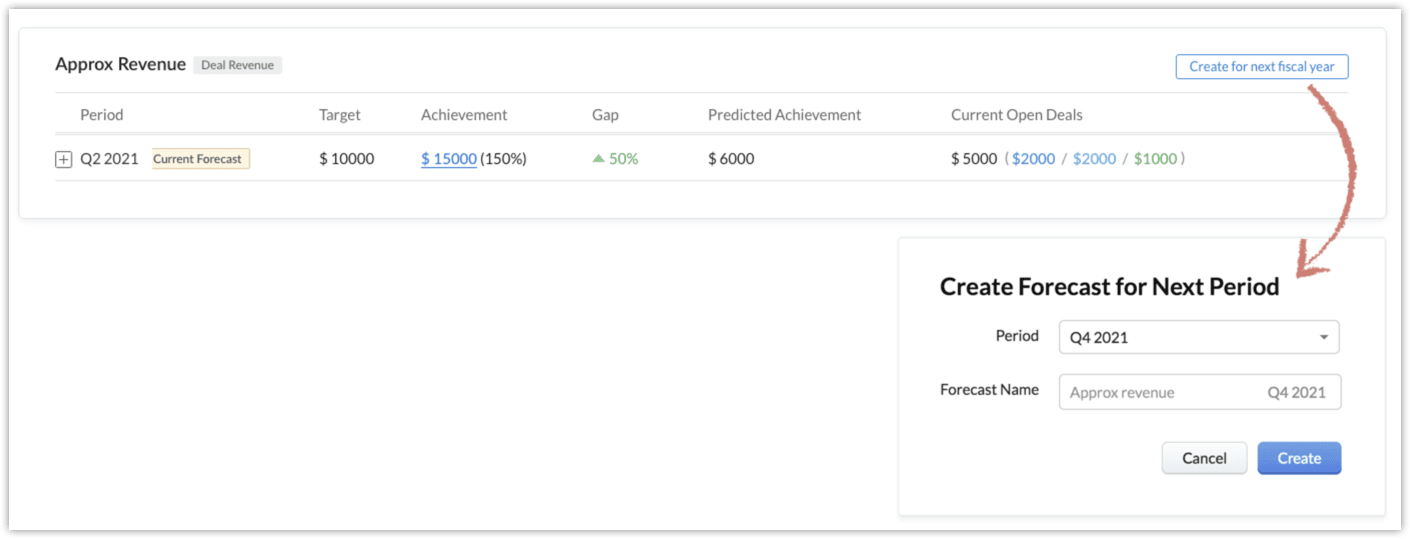The width and height of the screenshot is (1410, 539).
Task: Click the Gap column header
Action: 605,115
